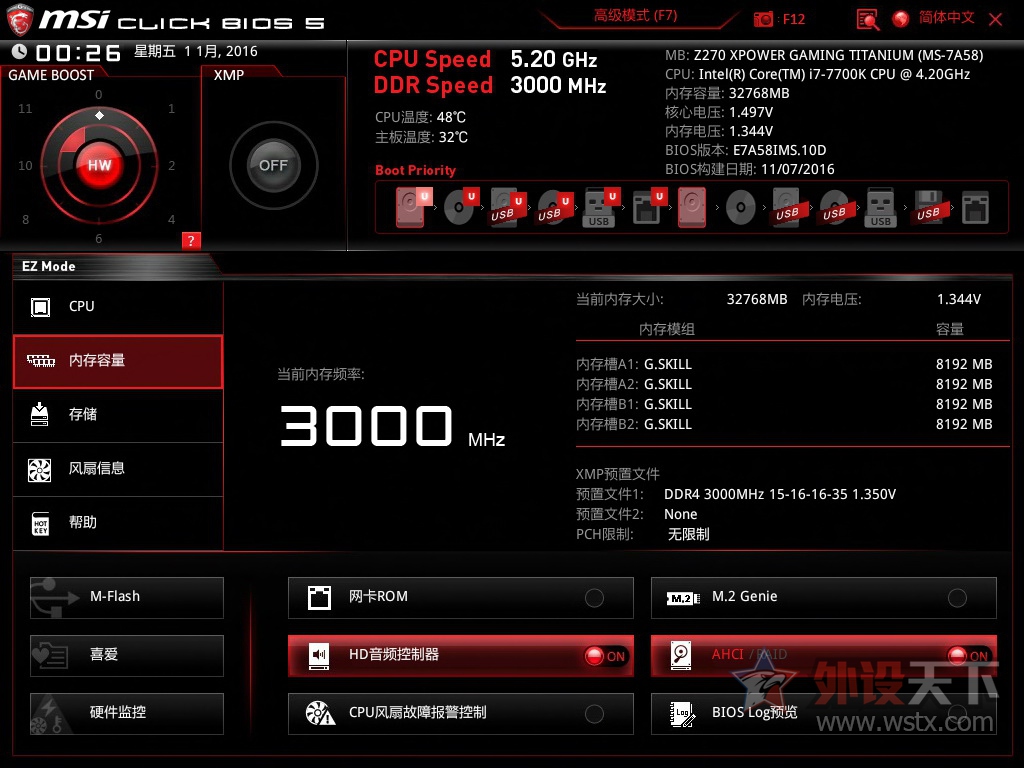Open the 风扇信息 fan info tab
Screen dimensions: 1024x768
point(118,469)
